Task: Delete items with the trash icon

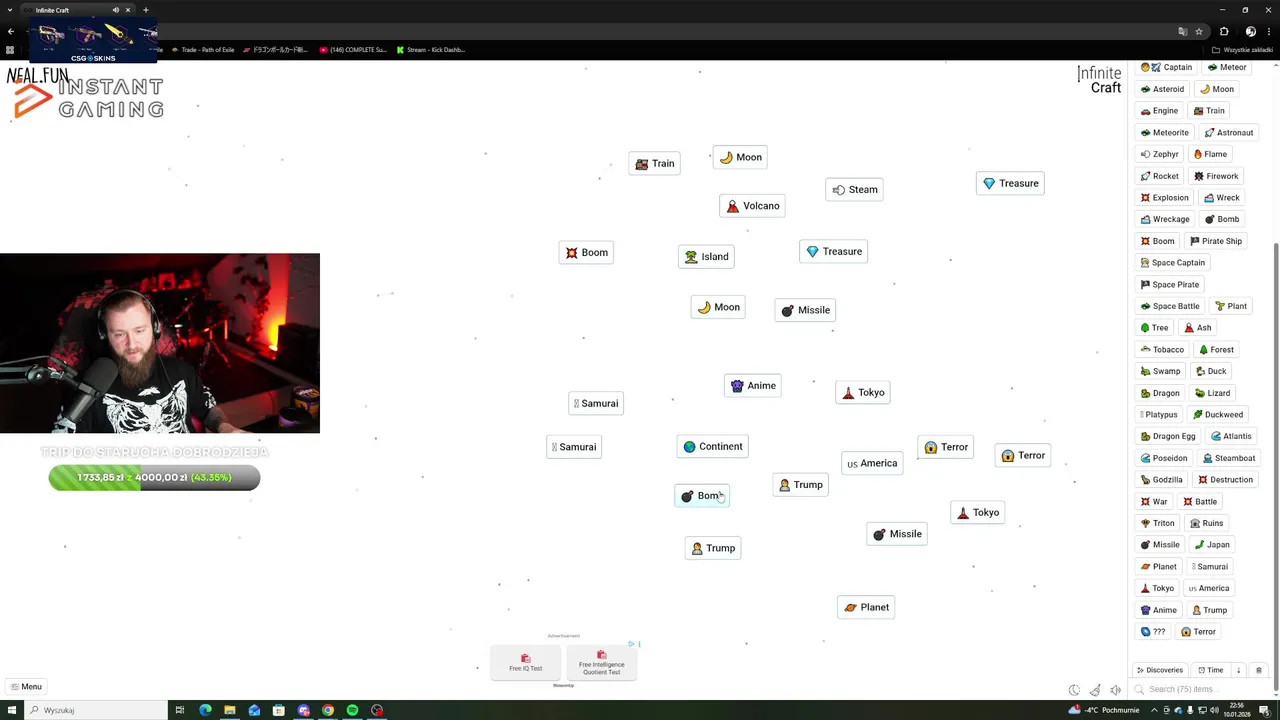Action: click(1259, 670)
